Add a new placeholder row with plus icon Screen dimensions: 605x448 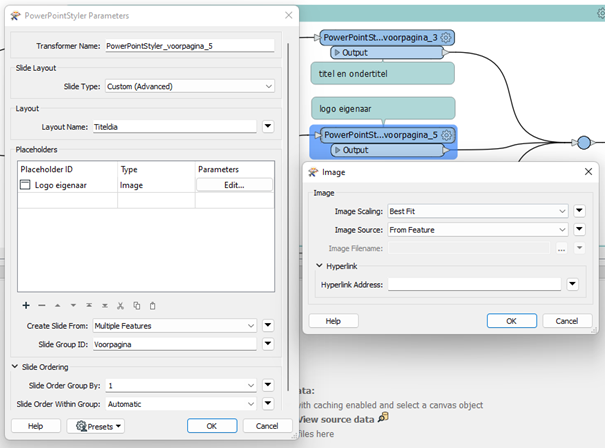(x=26, y=305)
